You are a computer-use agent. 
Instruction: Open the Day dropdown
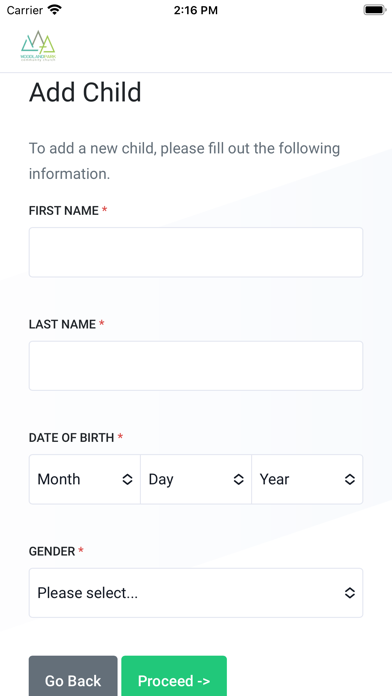pos(196,479)
